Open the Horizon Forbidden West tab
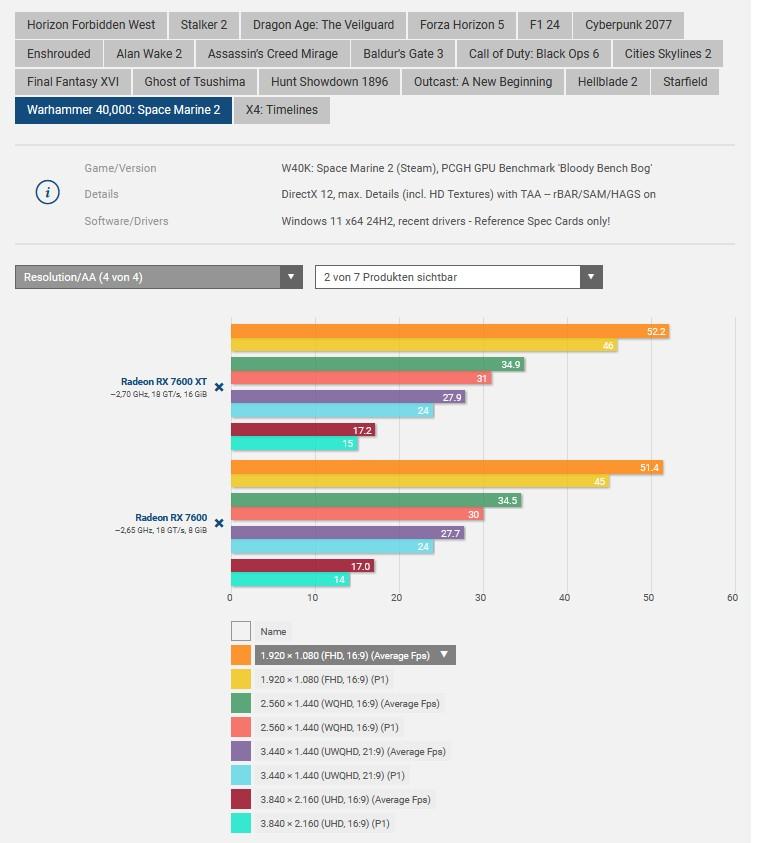 tap(91, 25)
